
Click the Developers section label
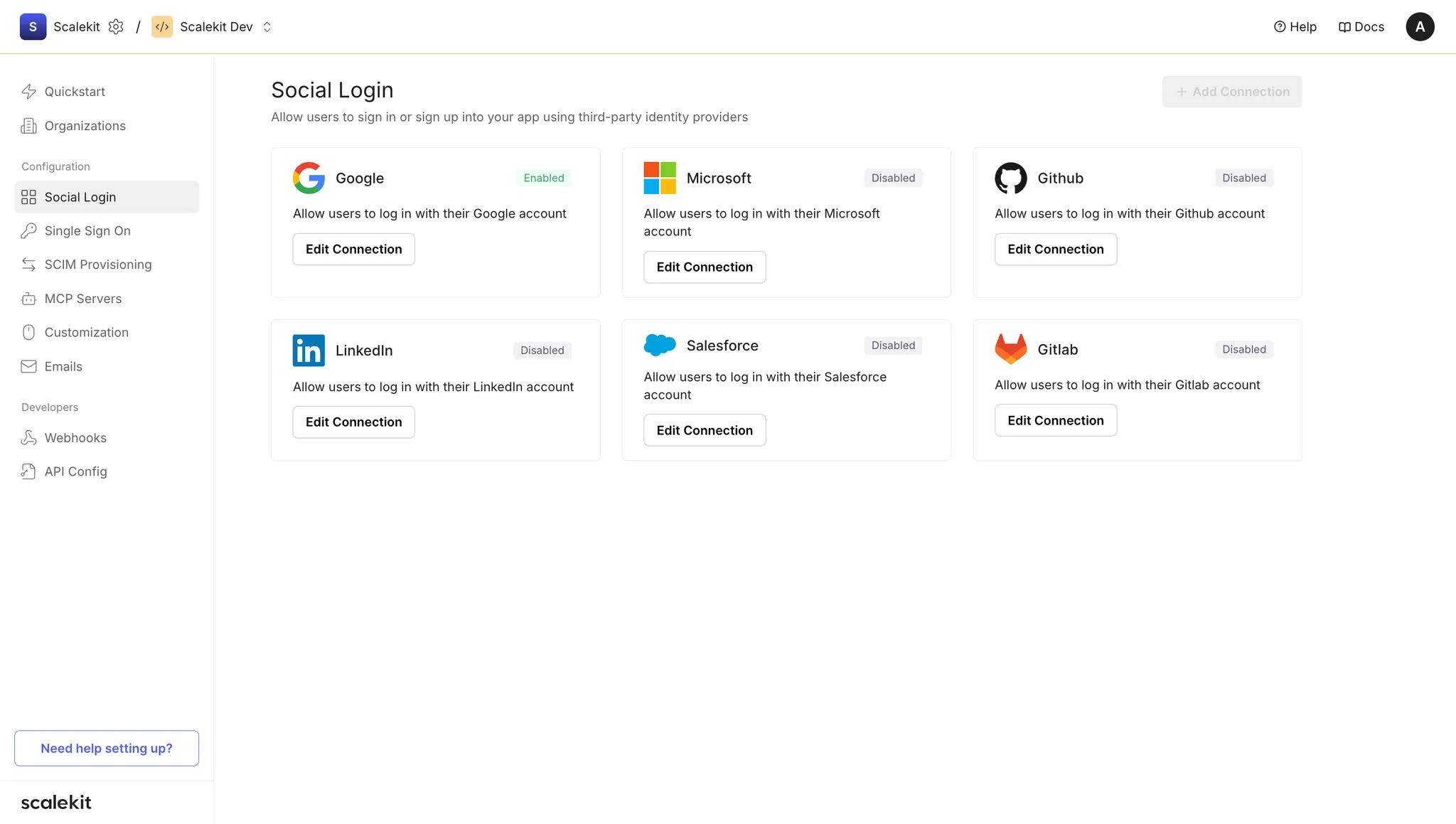pos(50,407)
